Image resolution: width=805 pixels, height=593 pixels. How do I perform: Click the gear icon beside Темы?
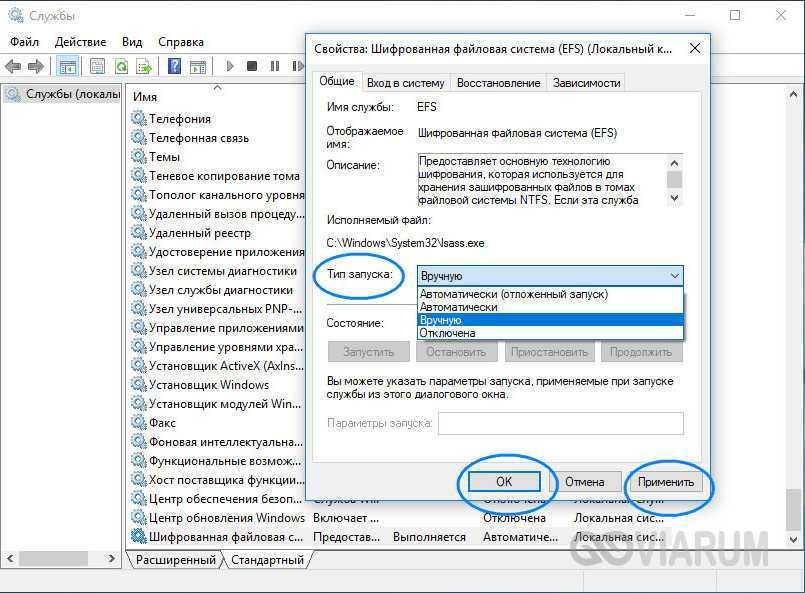pyautogui.click(x=139, y=156)
